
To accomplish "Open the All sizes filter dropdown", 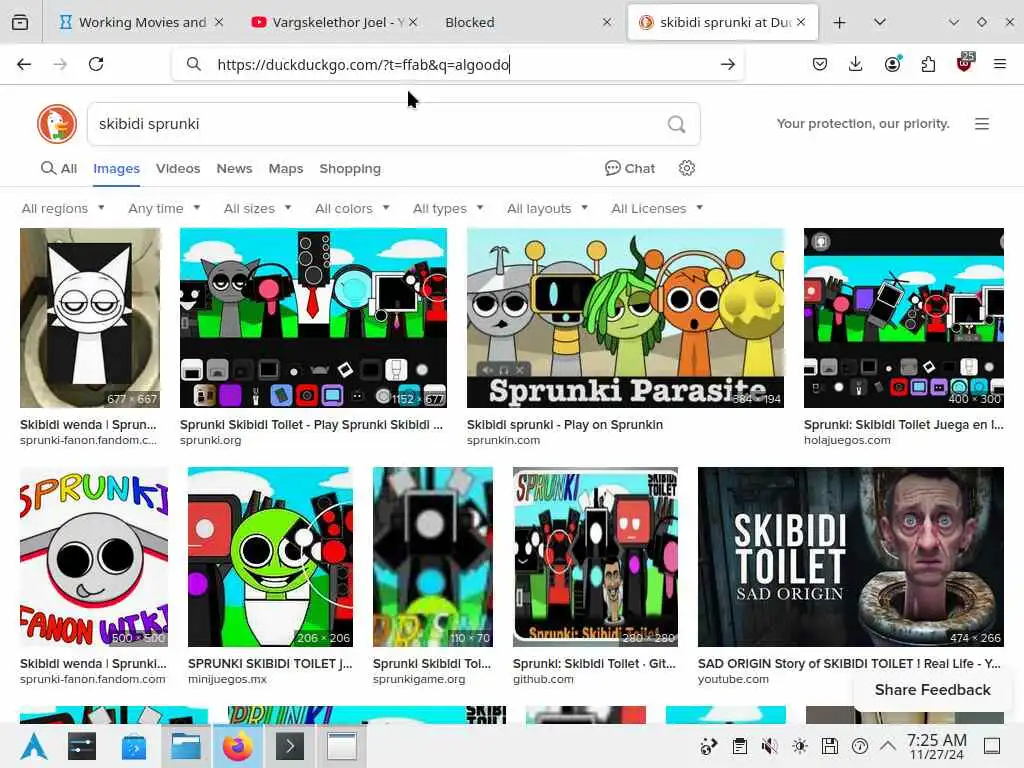I will [257, 208].
